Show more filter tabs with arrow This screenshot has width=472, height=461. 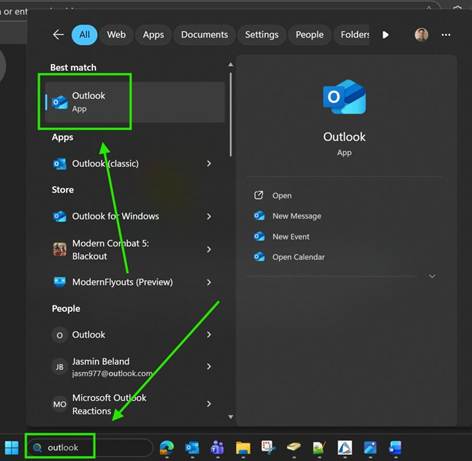(385, 35)
